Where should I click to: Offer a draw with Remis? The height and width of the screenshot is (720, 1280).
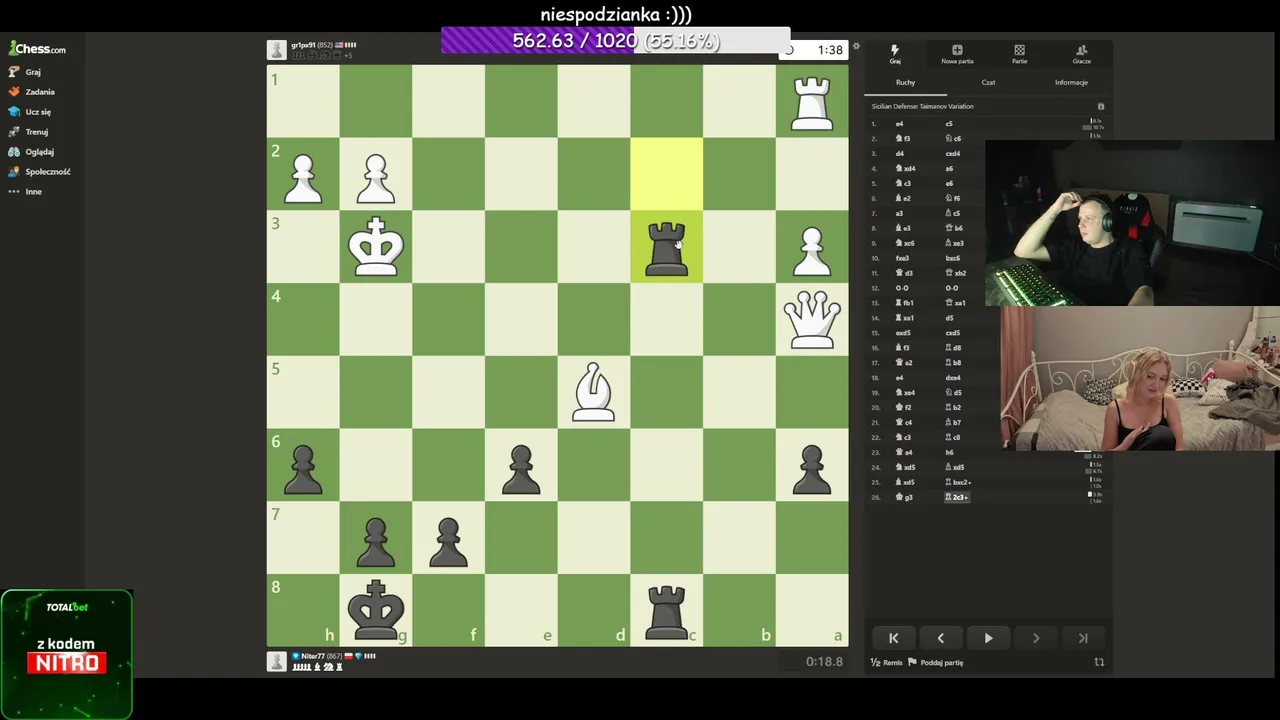click(887, 662)
